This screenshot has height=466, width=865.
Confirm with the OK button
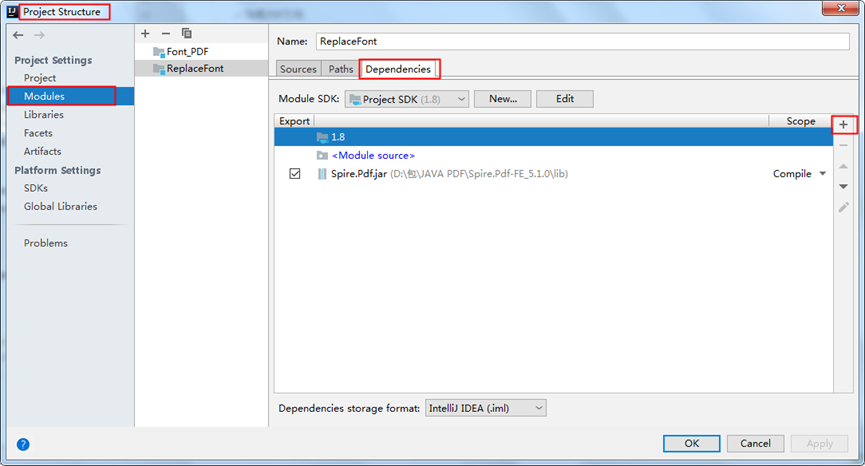692,444
